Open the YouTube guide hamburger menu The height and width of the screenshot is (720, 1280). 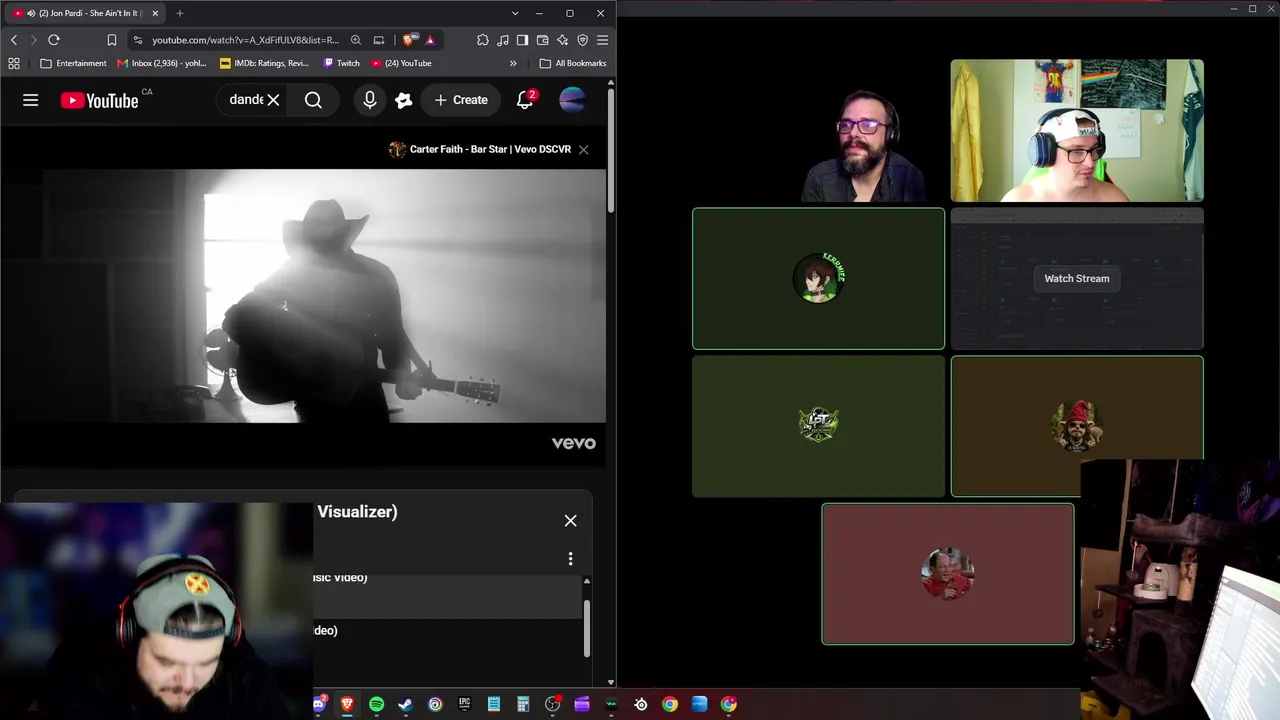point(31,100)
